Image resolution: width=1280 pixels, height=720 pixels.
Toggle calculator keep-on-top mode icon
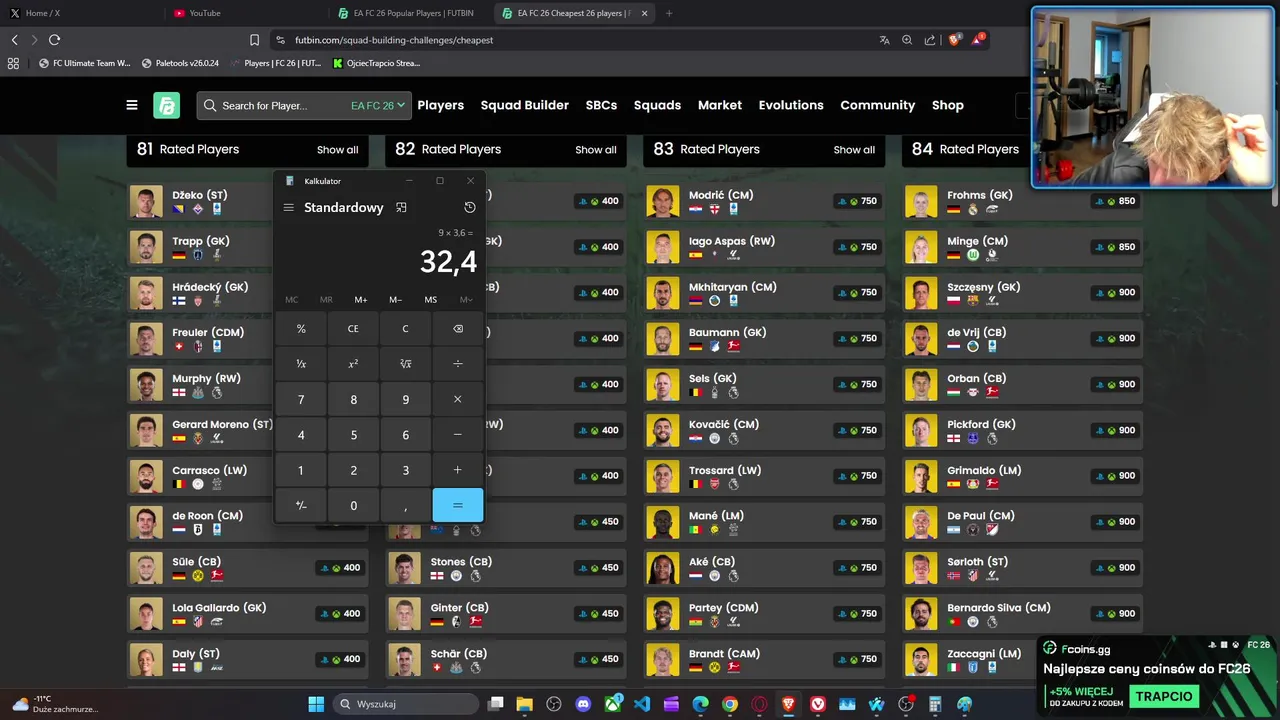click(401, 208)
